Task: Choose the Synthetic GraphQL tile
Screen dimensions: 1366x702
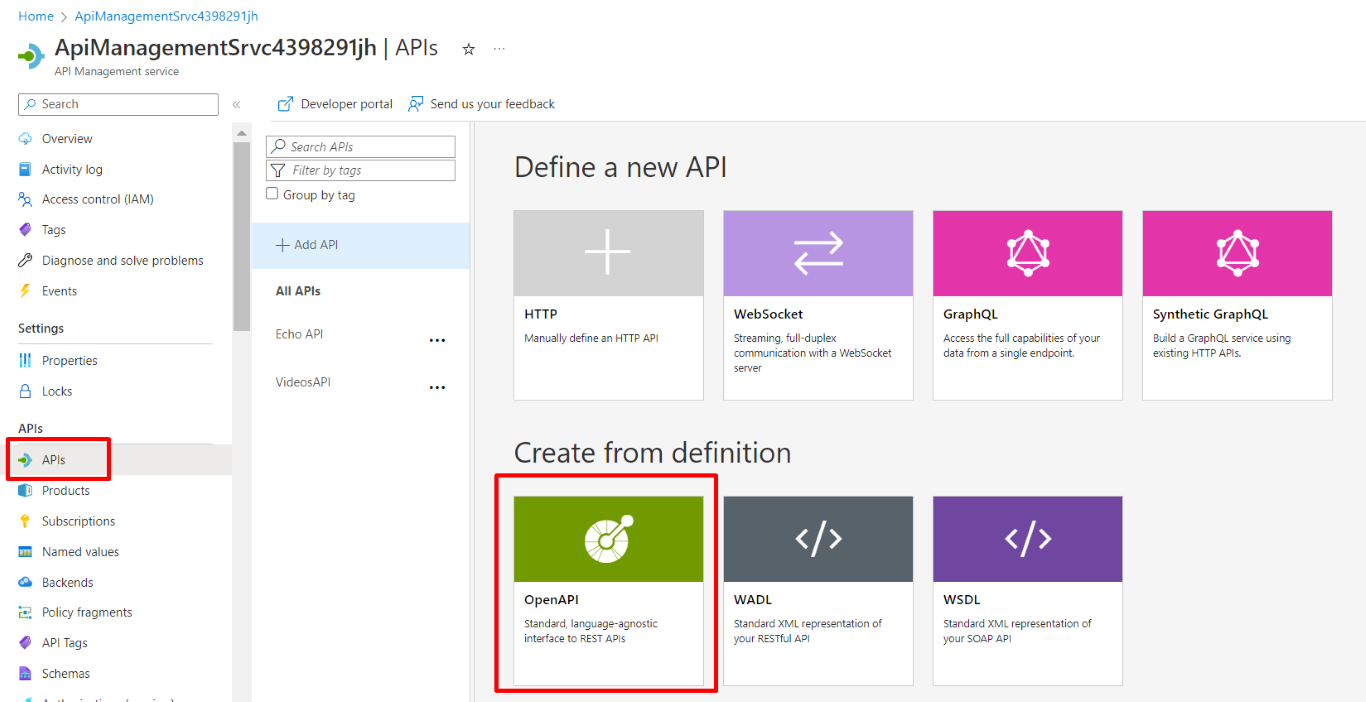Action: [x=1237, y=305]
